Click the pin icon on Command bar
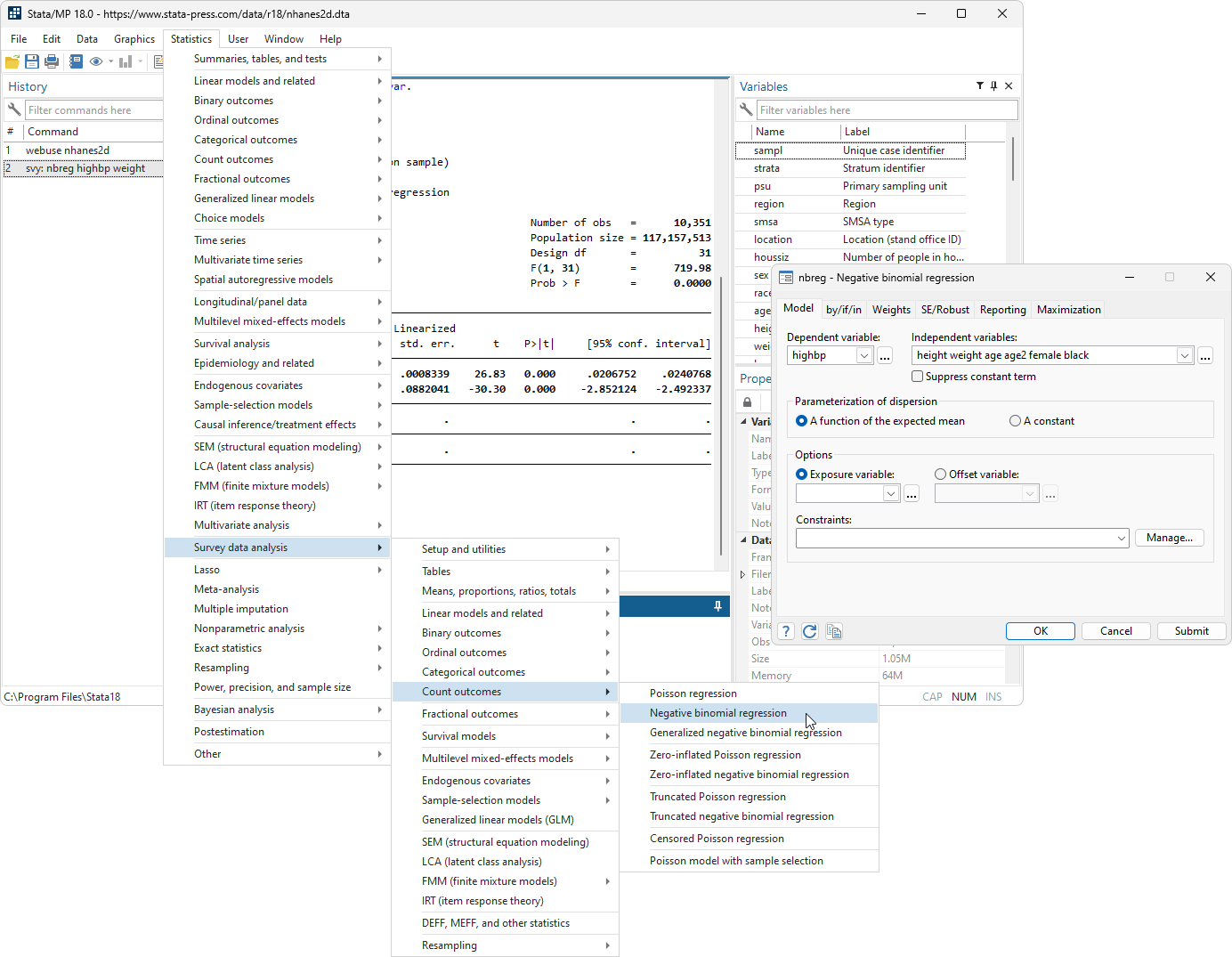Screen dimensions: 1232x957 coord(717,606)
